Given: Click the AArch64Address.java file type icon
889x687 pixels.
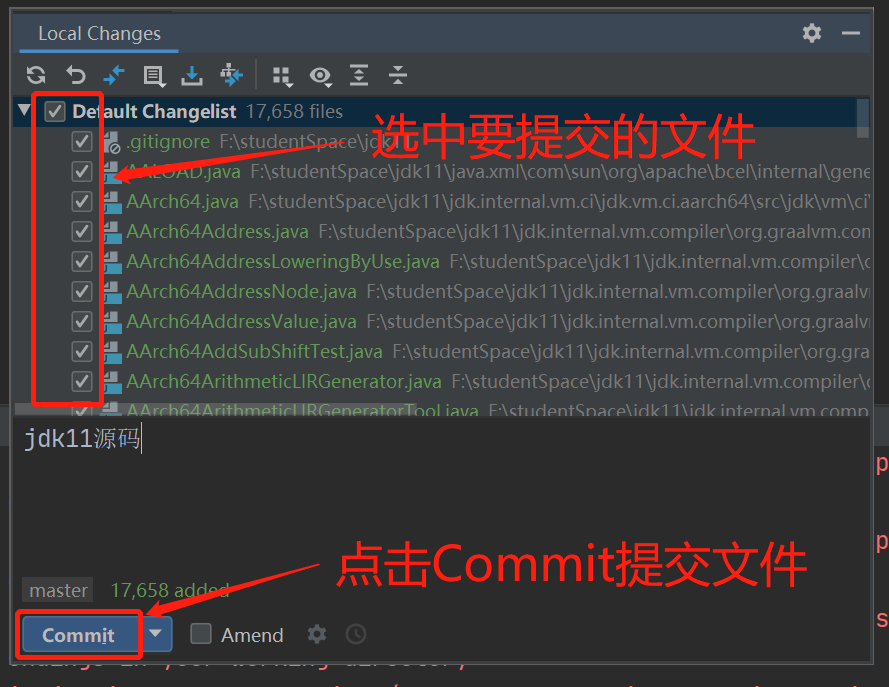Looking at the screenshot, I should (112, 232).
